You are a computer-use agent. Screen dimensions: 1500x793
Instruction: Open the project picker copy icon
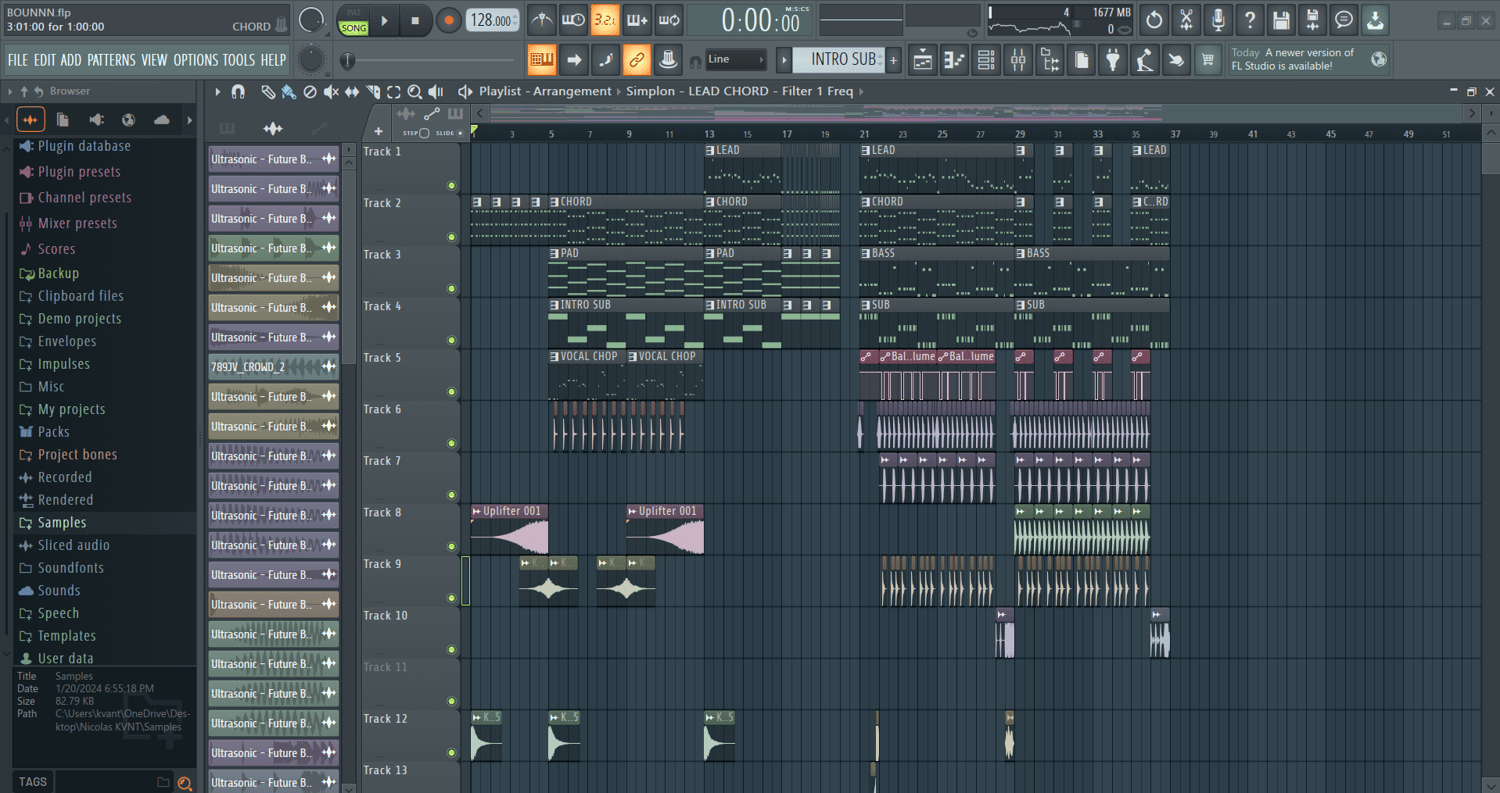coord(1081,61)
